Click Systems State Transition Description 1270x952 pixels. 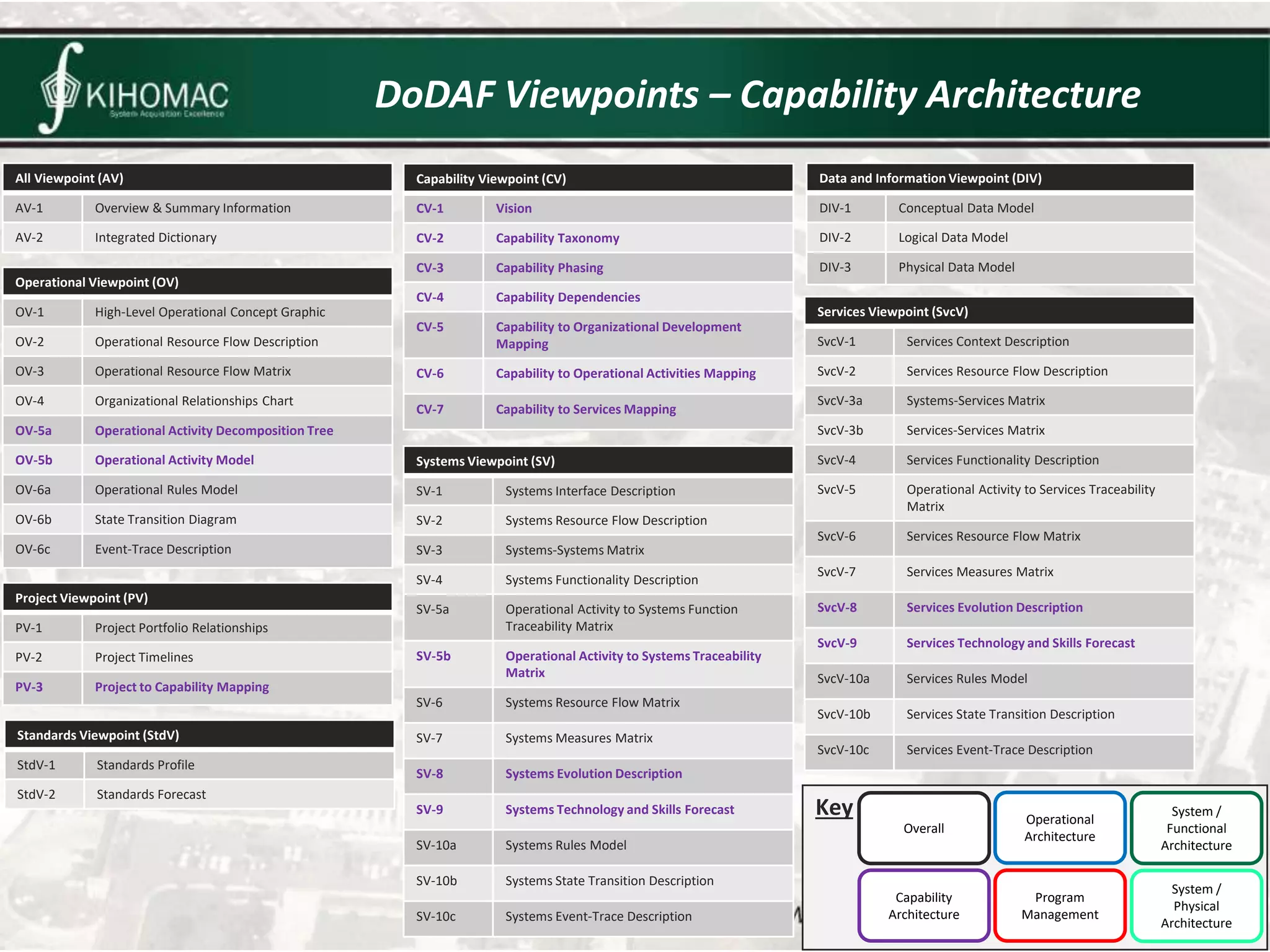coord(610,881)
